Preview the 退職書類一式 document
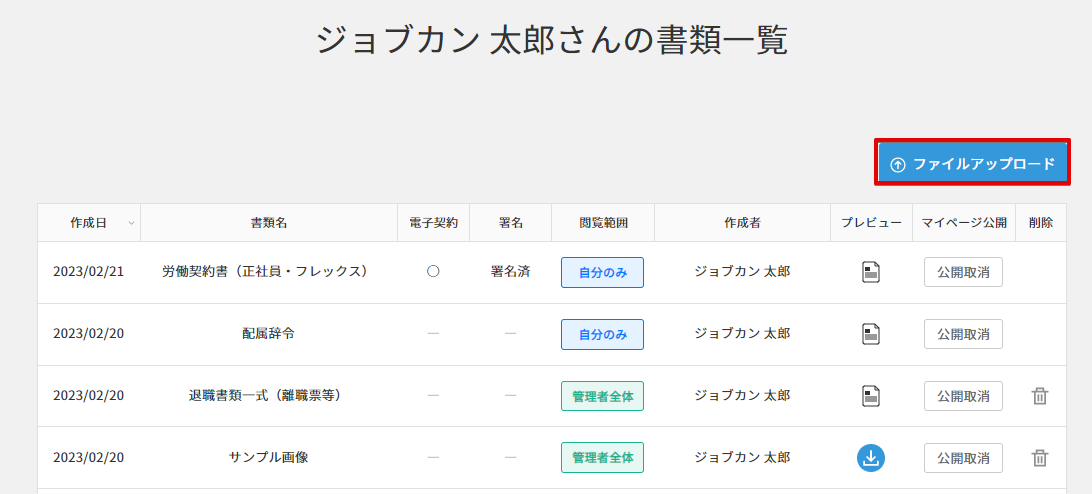This screenshot has height=494, width=1092. coord(871,396)
